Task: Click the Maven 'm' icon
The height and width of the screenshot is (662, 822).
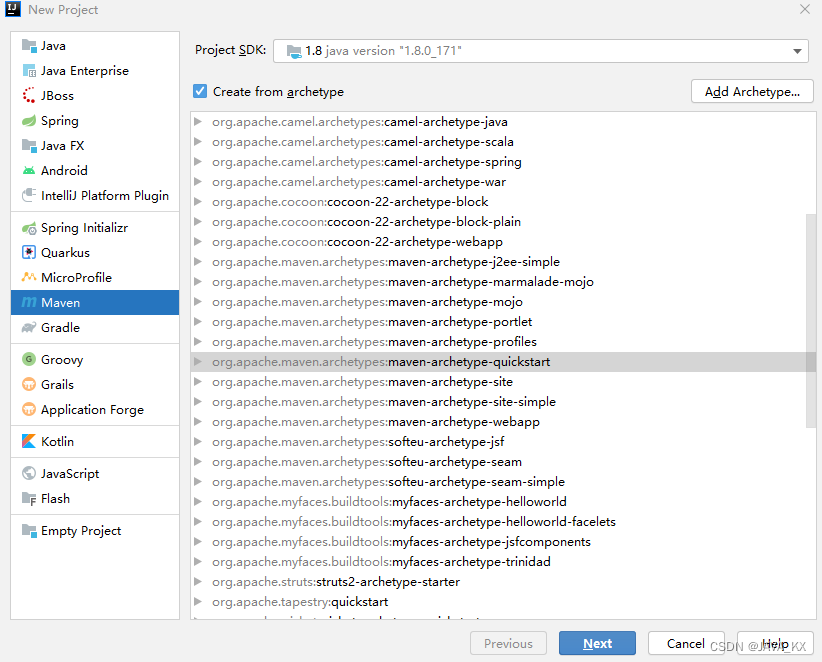Action: point(29,302)
